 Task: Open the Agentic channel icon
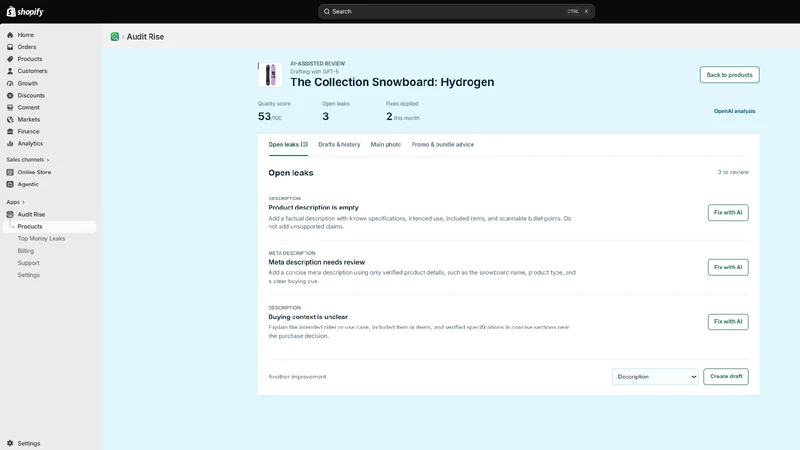[x=10, y=184]
